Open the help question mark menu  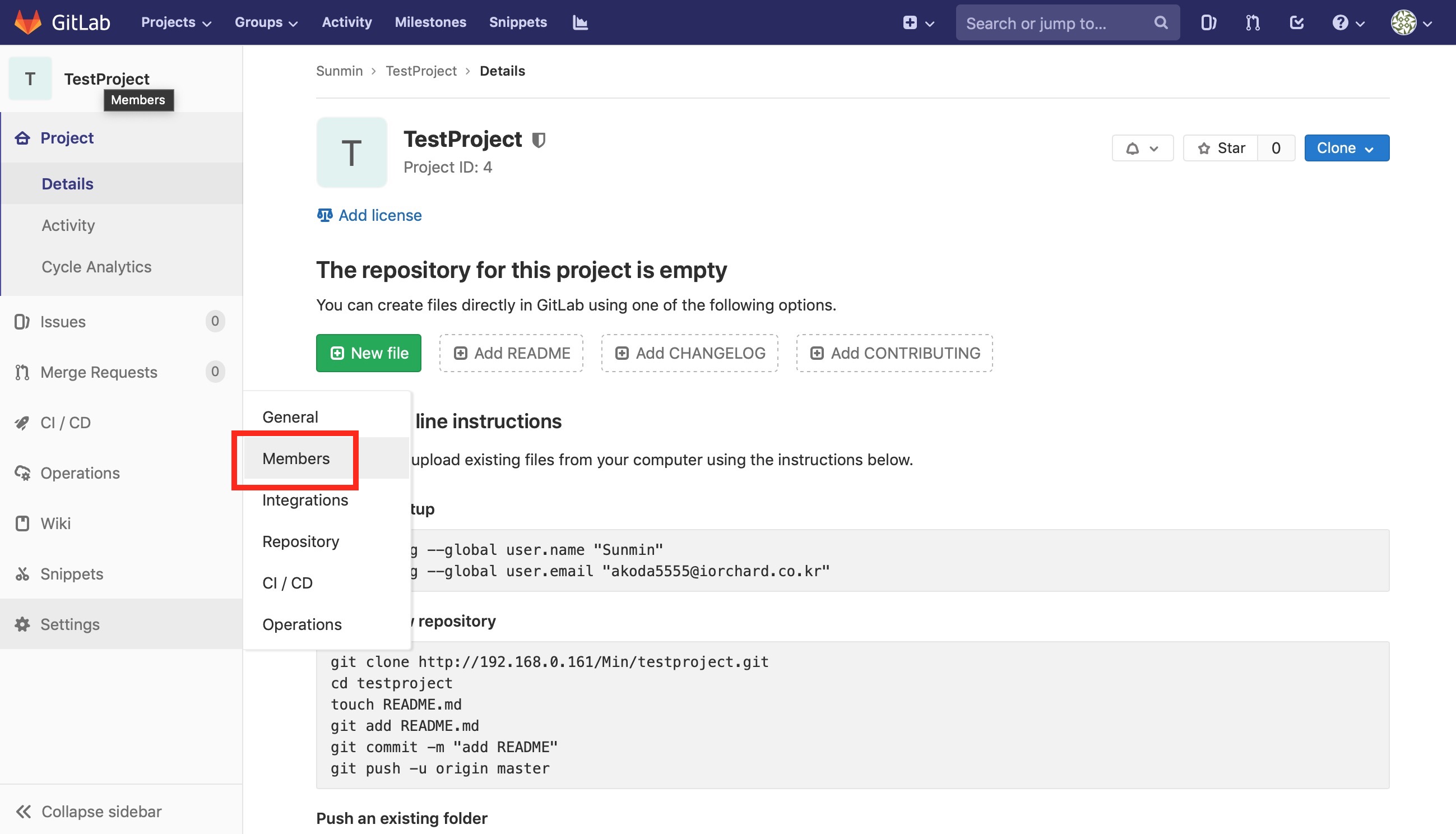pos(1348,22)
